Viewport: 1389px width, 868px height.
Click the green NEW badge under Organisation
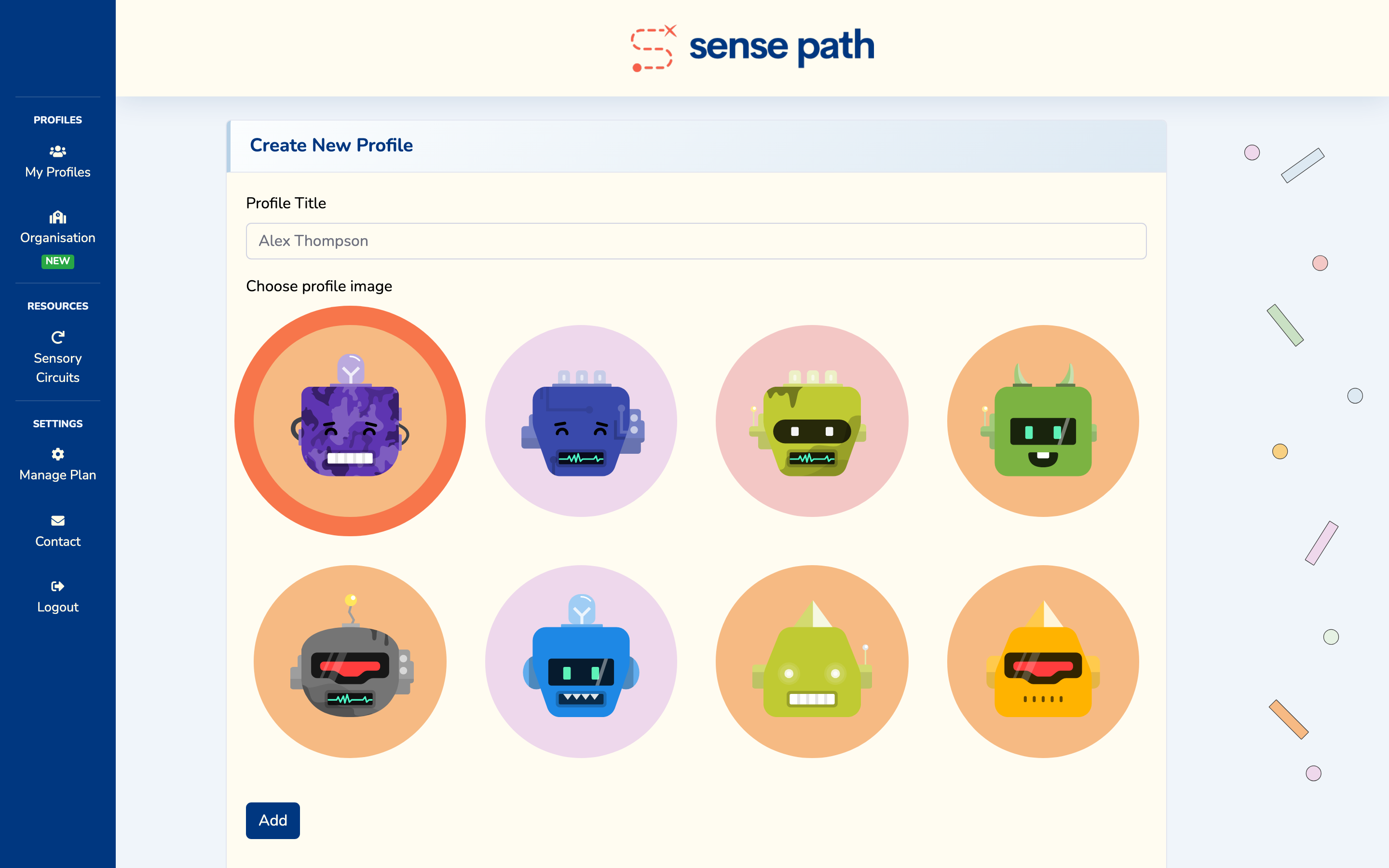coord(57,261)
